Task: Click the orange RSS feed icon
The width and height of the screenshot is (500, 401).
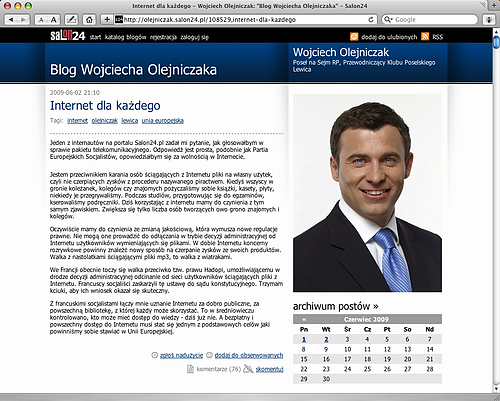Action: [425, 36]
